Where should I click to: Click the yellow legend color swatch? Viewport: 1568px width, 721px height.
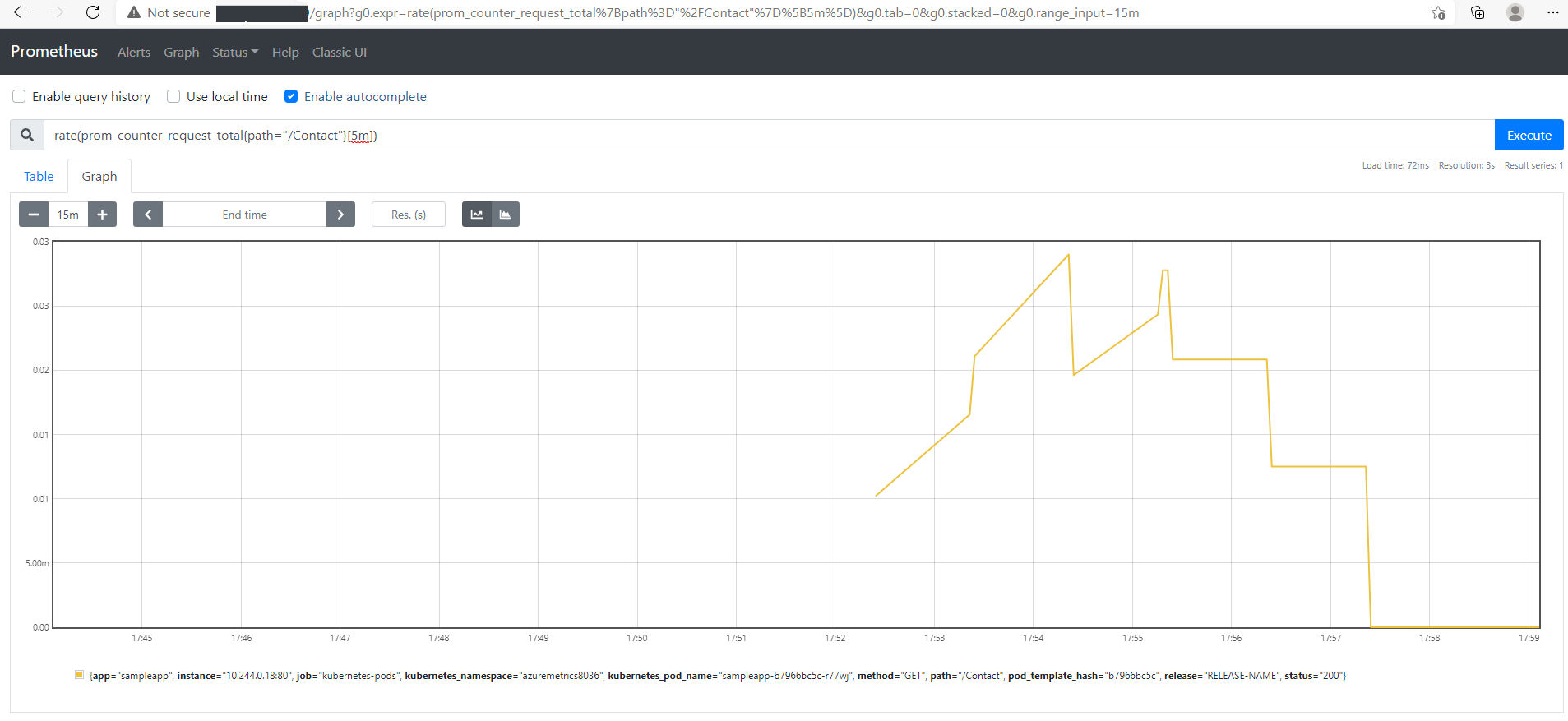pos(79,675)
